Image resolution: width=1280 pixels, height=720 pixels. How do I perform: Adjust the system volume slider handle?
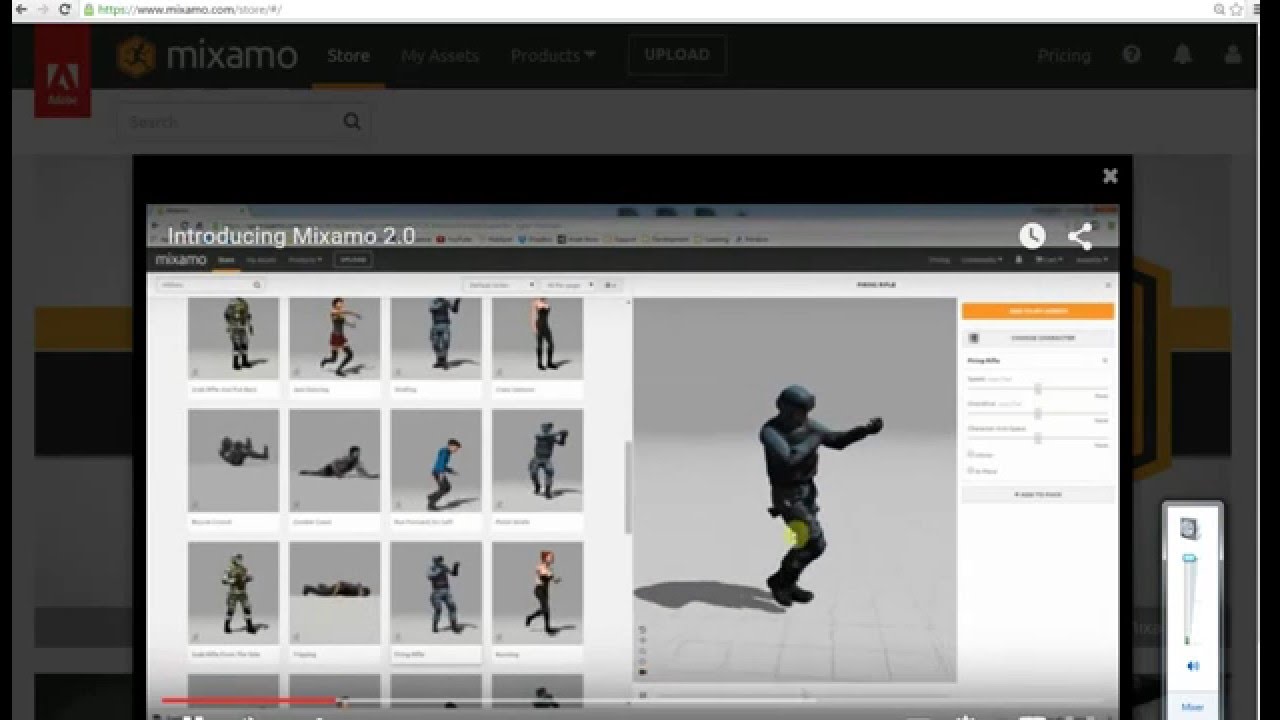[1189, 559]
